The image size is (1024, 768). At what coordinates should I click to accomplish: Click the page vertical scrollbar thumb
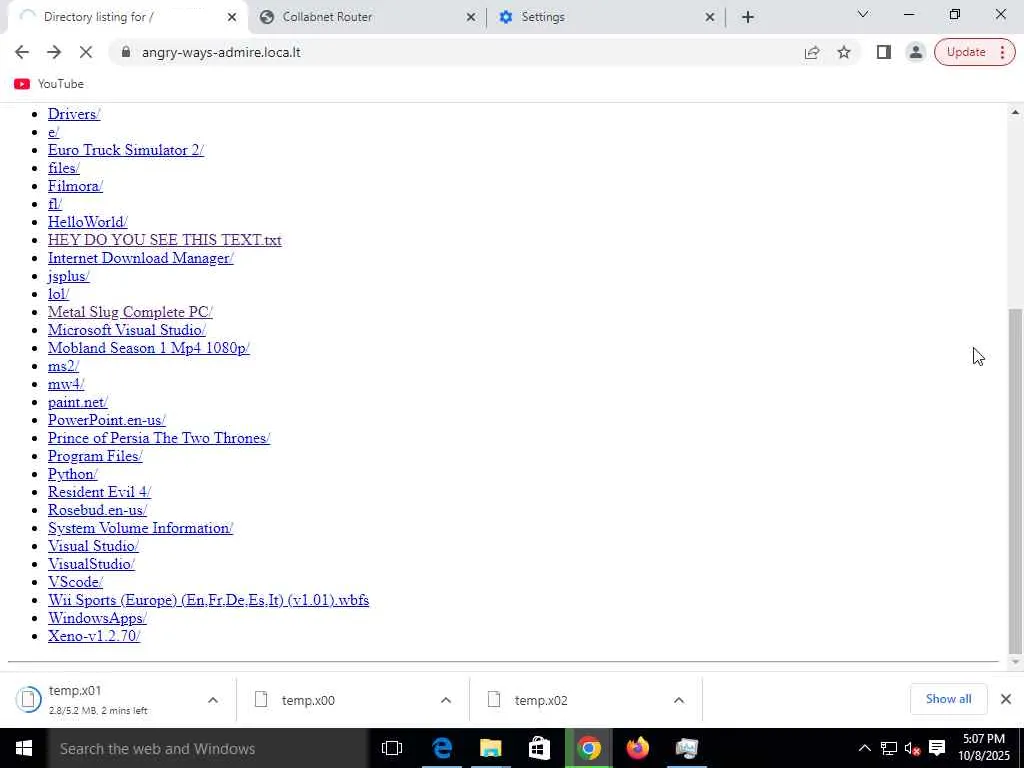click(1015, 481)
